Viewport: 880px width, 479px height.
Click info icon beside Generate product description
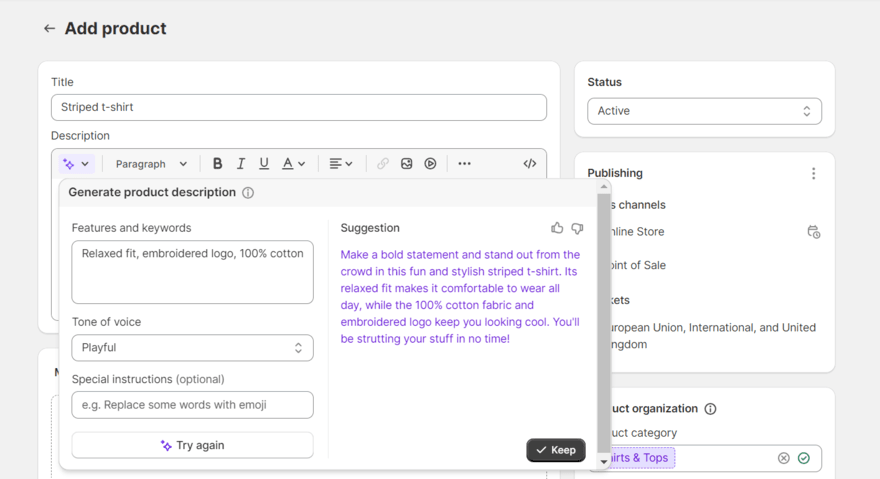[248, 193]
